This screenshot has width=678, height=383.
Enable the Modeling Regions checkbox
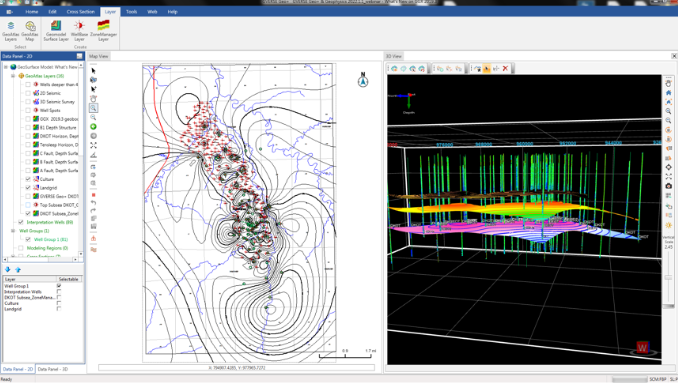tap(21, 248)
